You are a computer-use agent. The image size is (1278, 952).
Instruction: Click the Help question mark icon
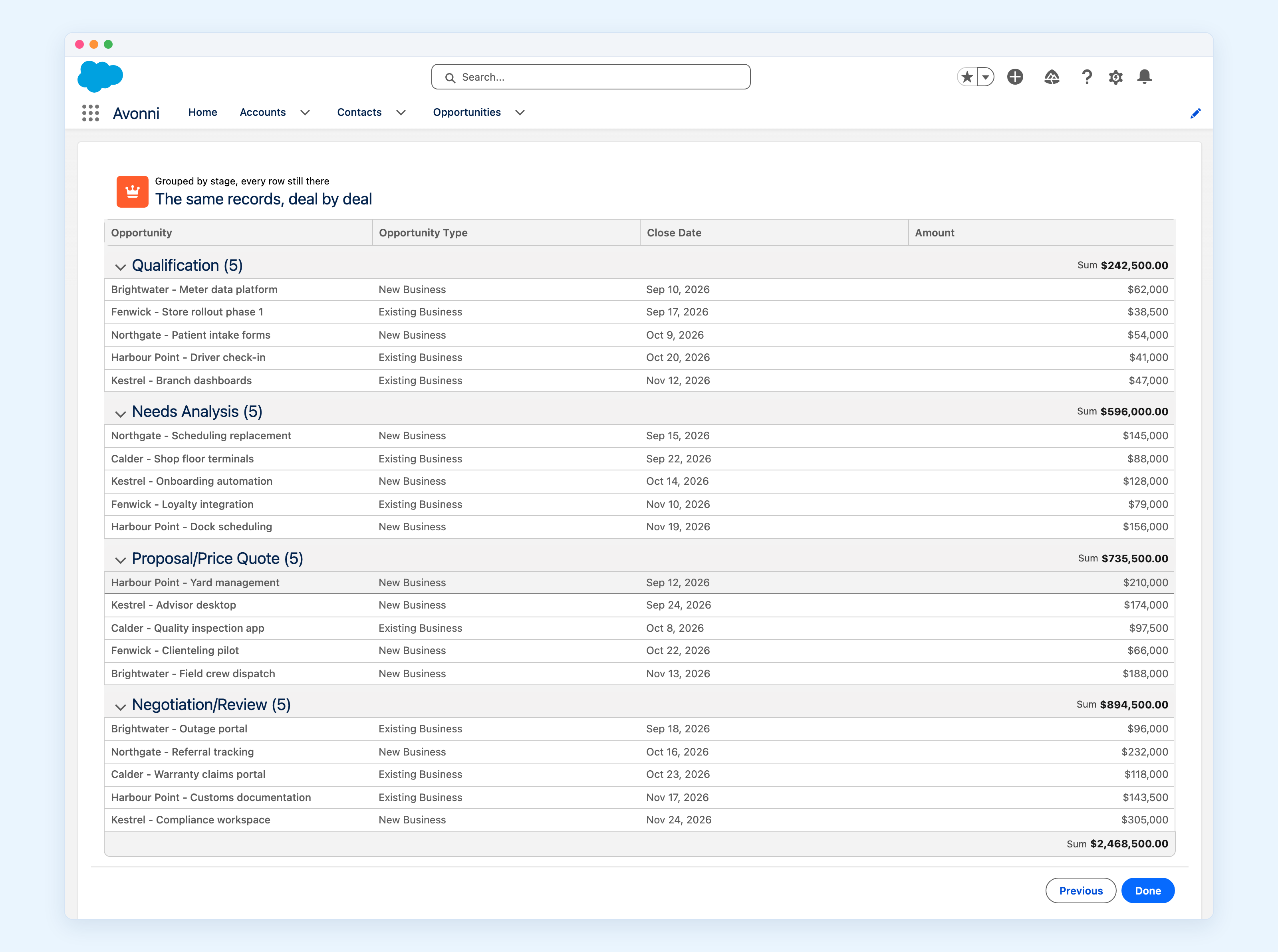click(1087, 77)
